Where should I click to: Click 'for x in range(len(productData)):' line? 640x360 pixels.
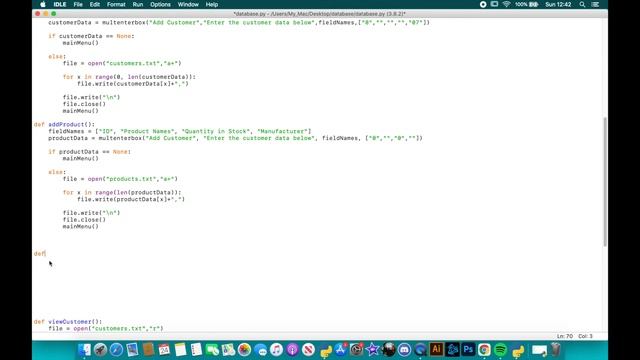122,192
